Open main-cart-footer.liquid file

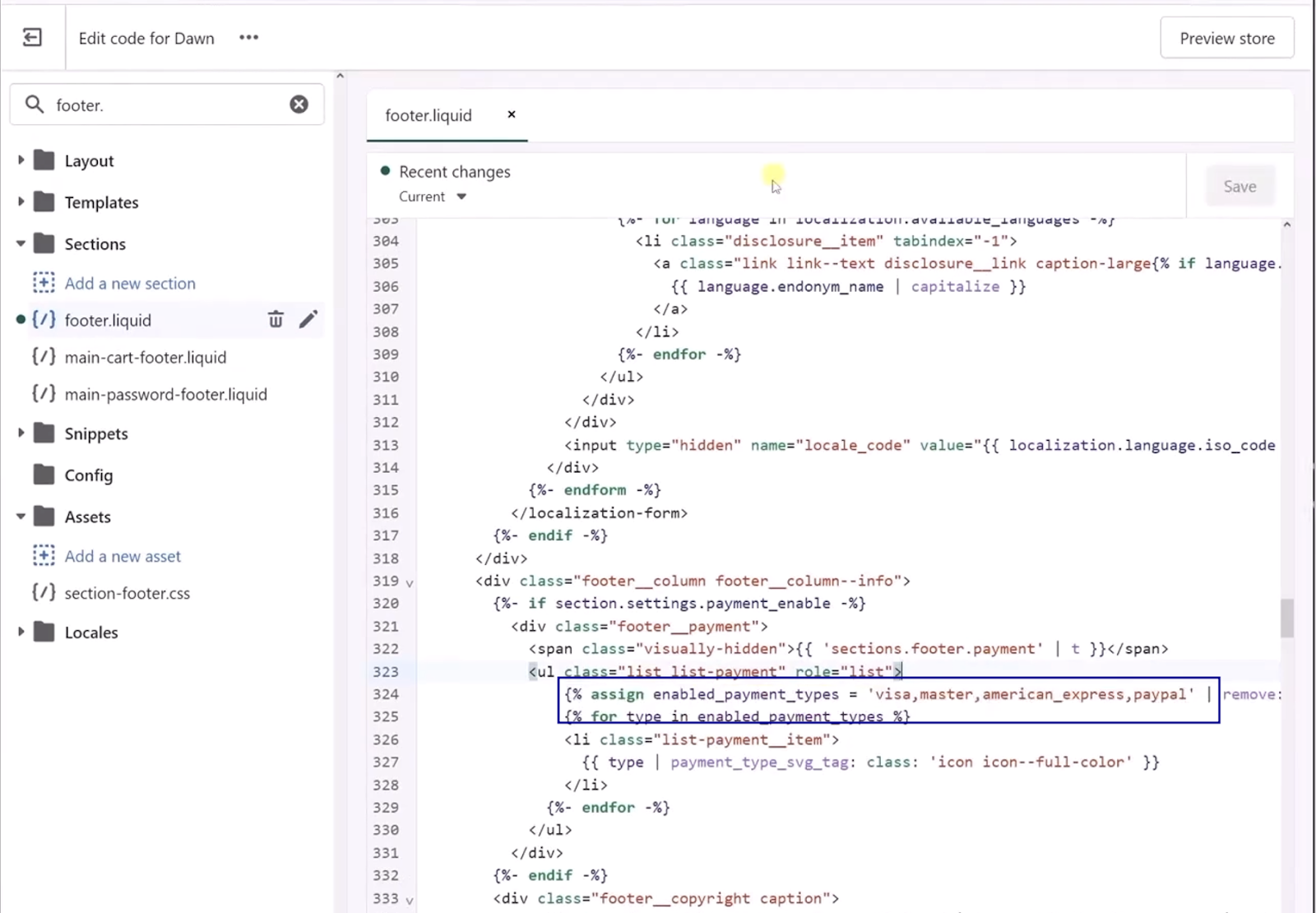146,357
